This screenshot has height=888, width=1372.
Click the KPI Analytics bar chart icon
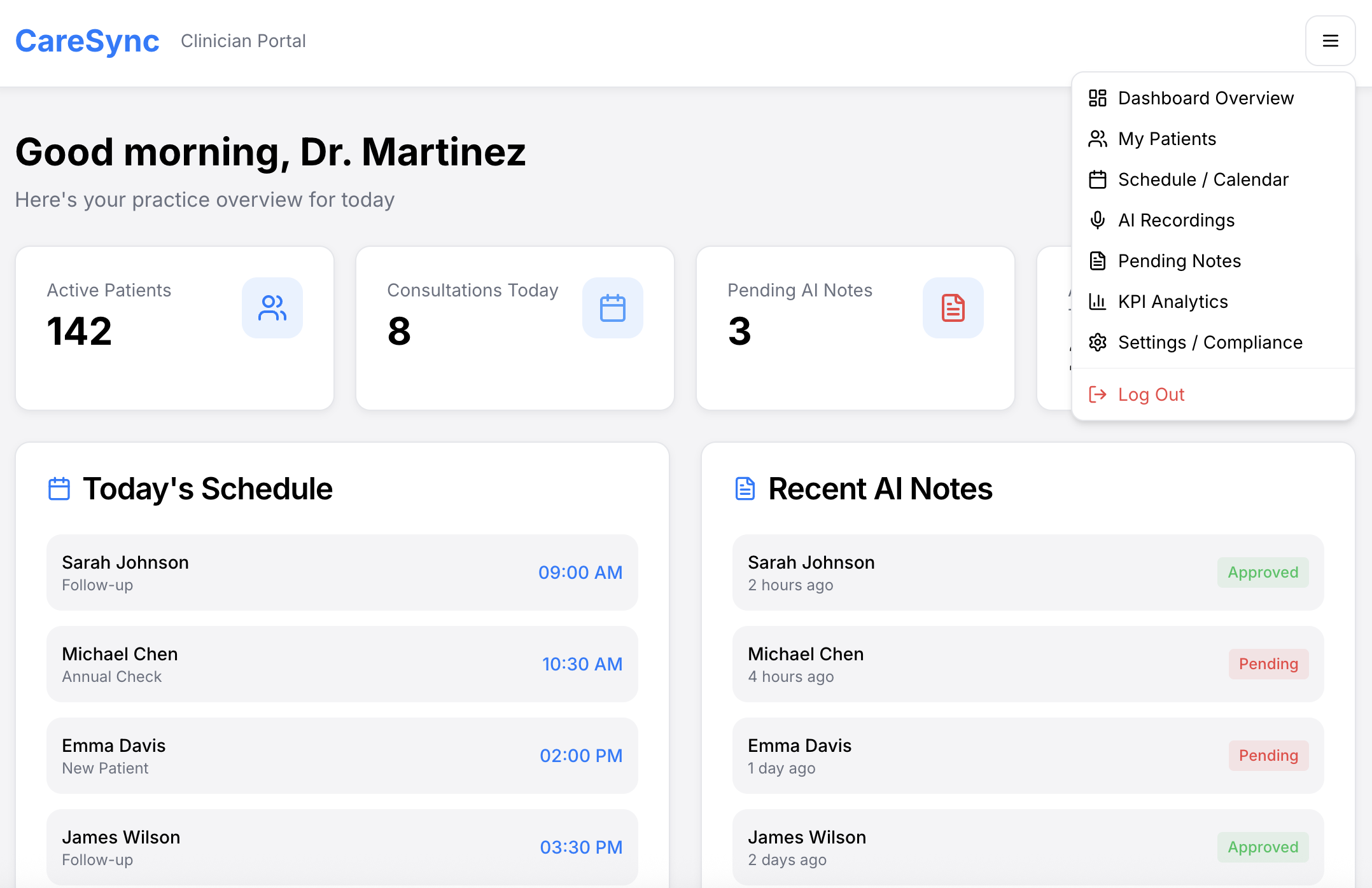pyautogui.click(x=1098, y=302)
